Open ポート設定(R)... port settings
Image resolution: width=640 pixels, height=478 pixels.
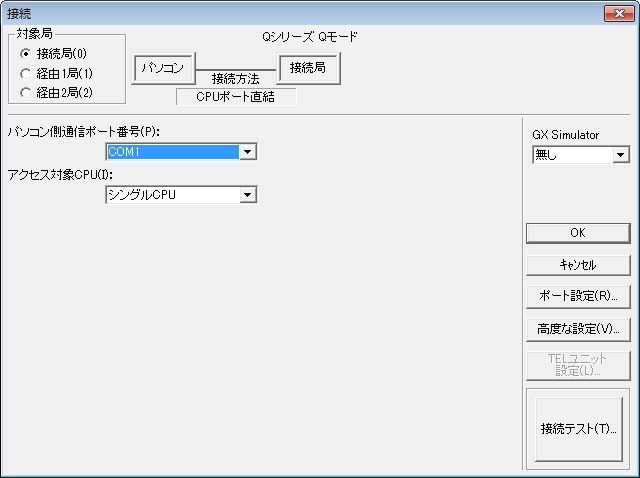(578, 296)
